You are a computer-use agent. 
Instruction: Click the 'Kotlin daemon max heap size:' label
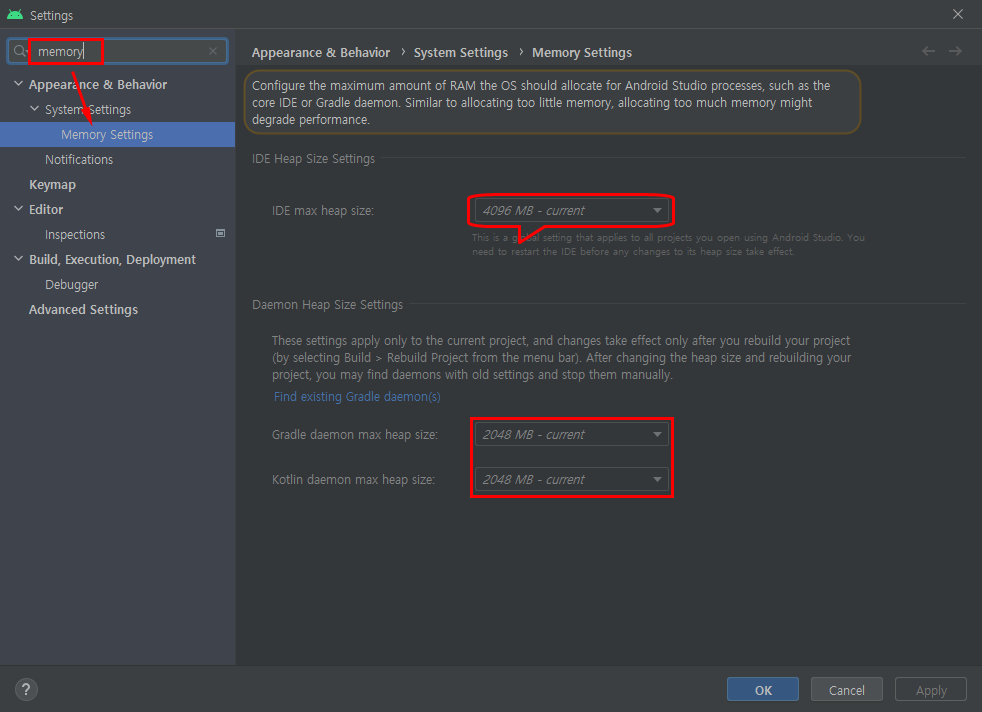(353, 479)
